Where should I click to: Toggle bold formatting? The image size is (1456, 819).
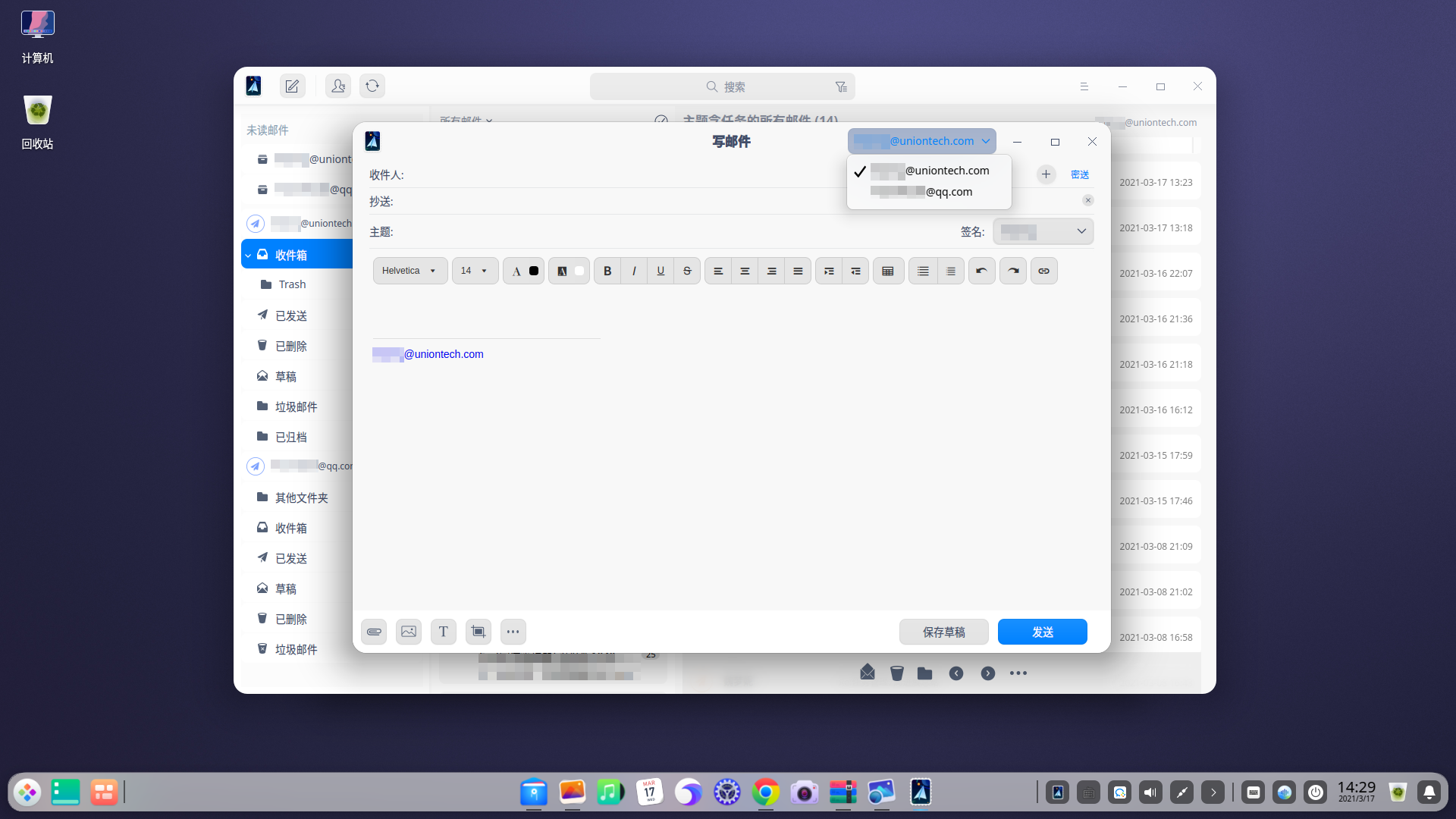607,271
